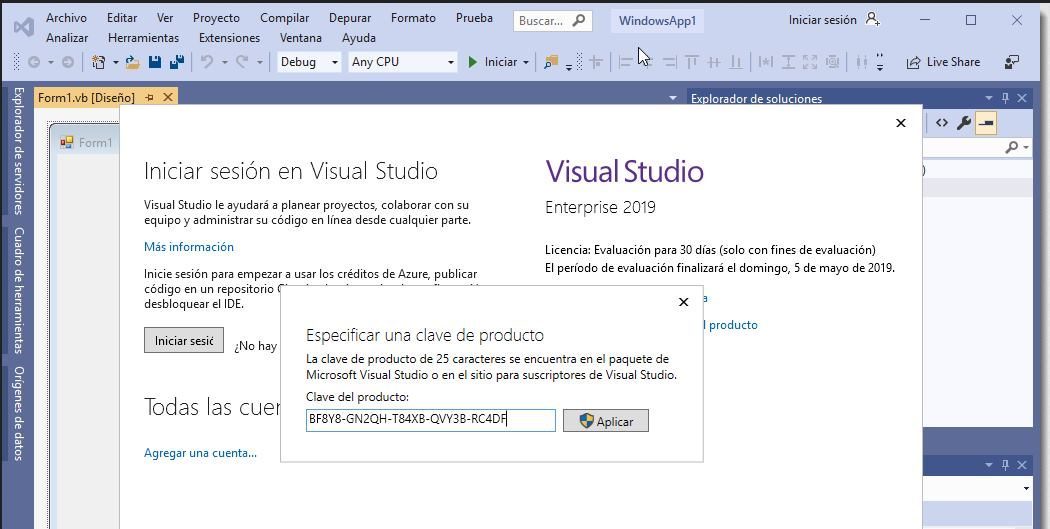Open the new project dropdown arrow
This screenshot has height=529, width=1050.
pyautogui.click(x=115, y=62)
